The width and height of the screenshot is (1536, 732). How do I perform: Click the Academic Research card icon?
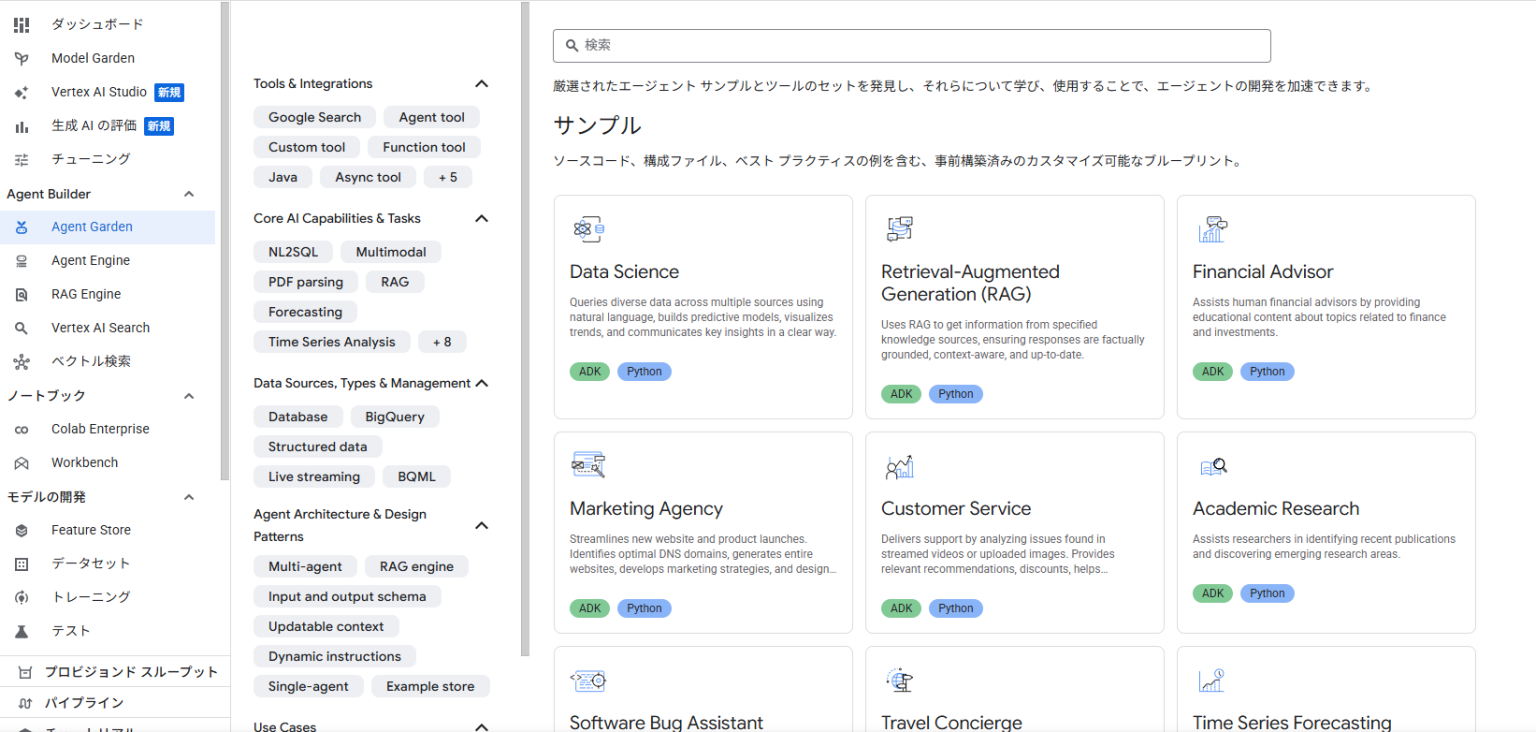click(x=1213, y=466)
